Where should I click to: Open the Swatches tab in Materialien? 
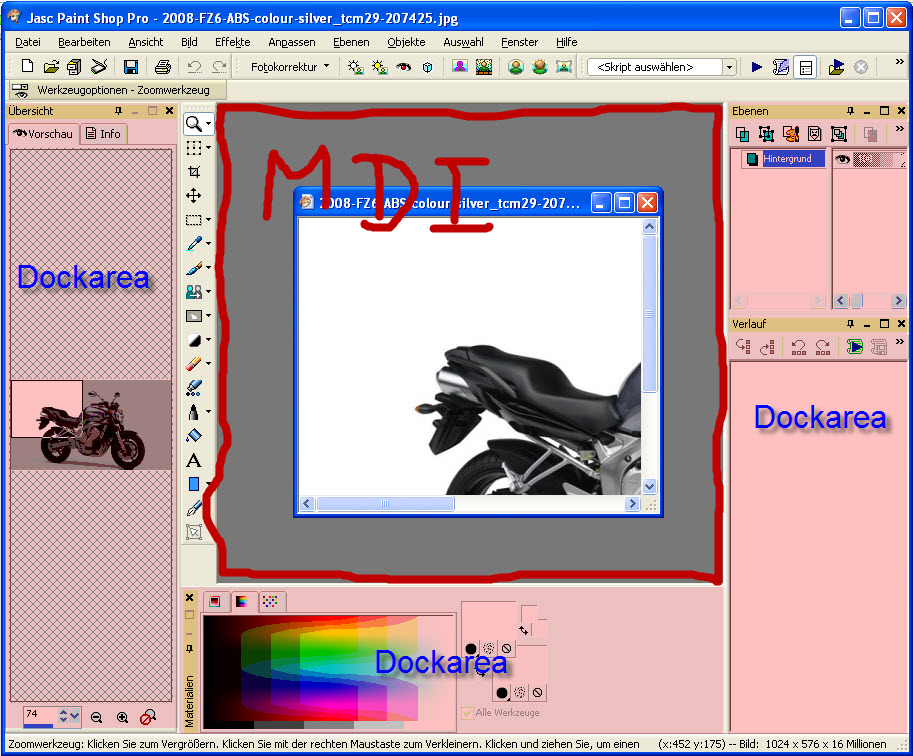270,602
